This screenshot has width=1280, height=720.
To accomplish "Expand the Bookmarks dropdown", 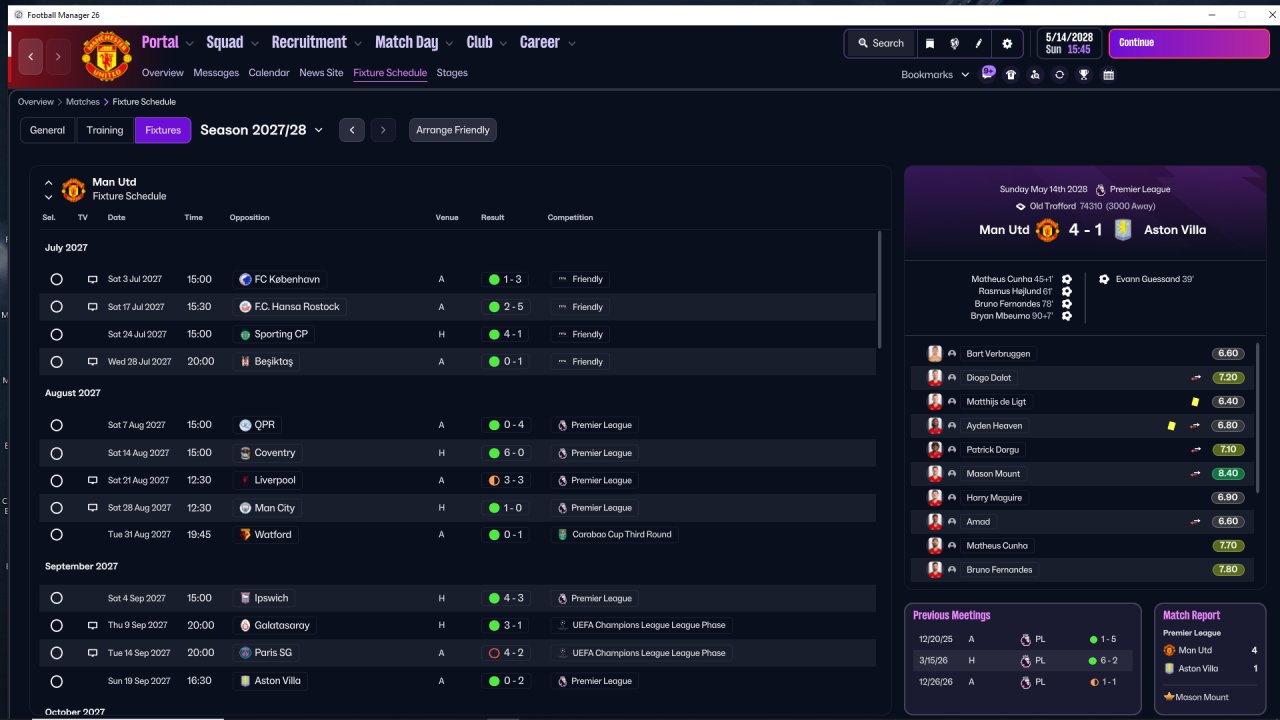I will coord(935,75).
